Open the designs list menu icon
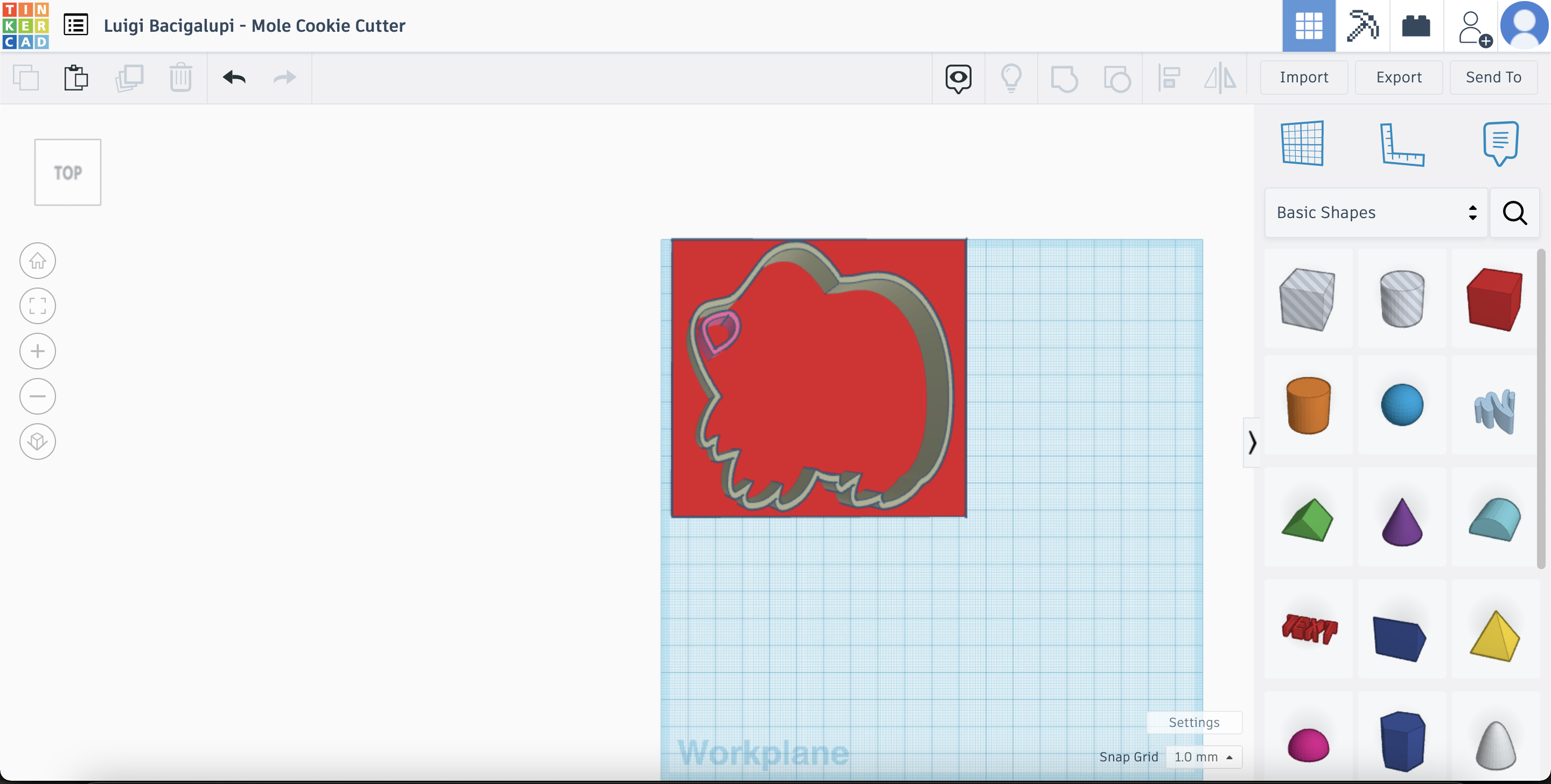 click(x=76, y=25)
